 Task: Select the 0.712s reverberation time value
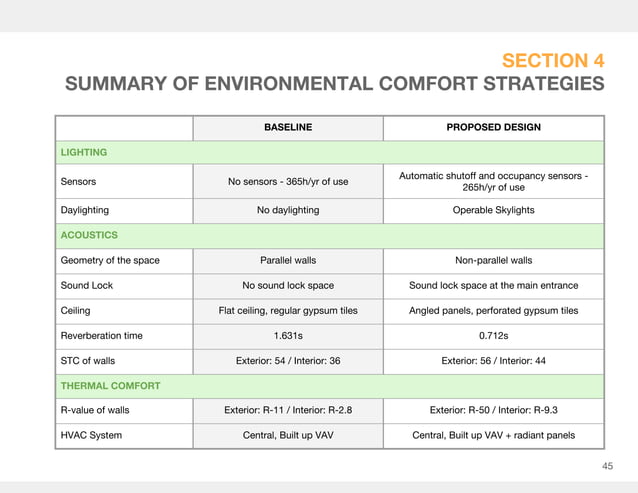(494, 336)
